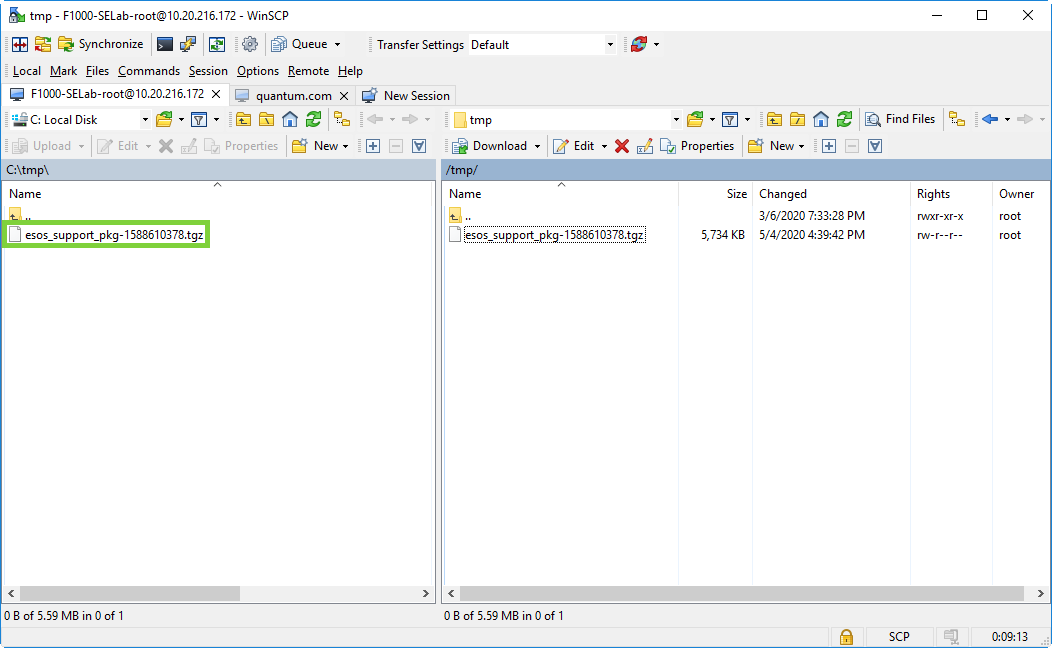Click the remote Properties button
This screenshot has width=1052, height=648.
(698, 146)
